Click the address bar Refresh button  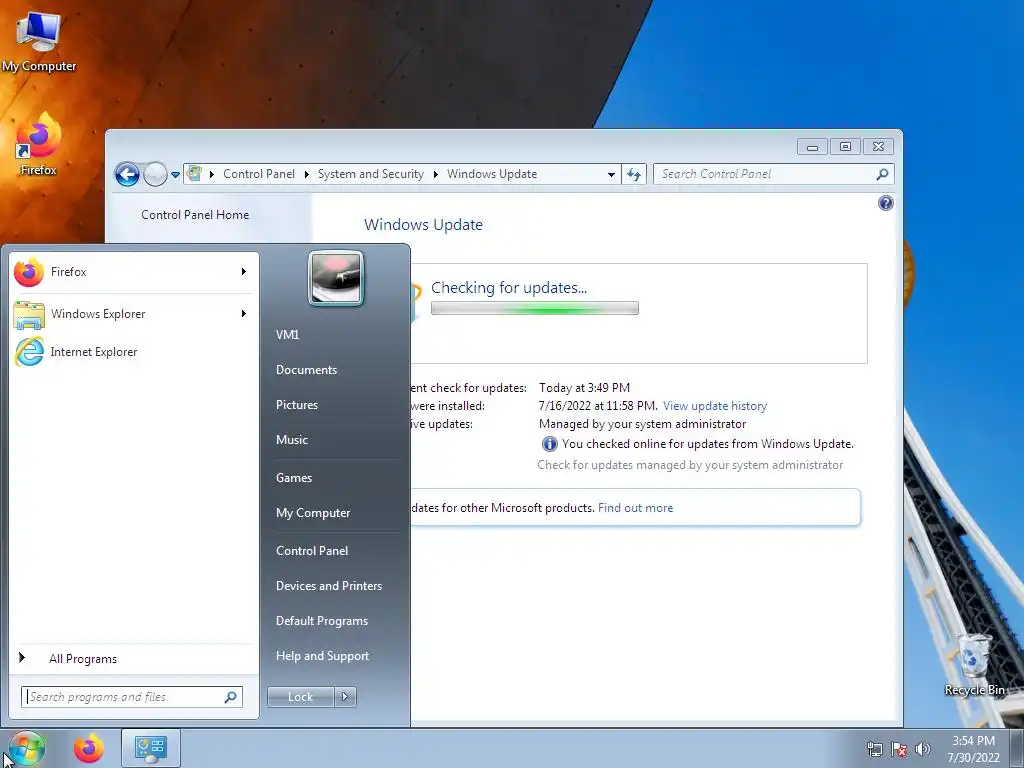pos(634,174)
